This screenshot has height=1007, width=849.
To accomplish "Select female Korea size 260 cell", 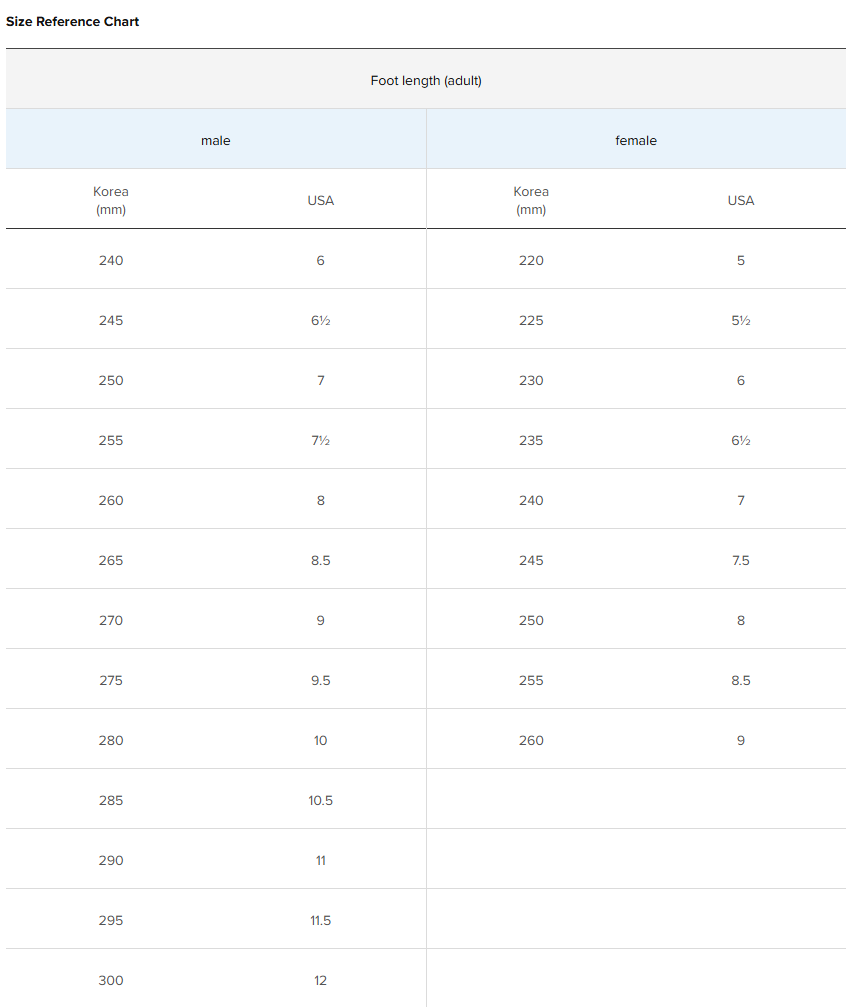I will [531, 740].
